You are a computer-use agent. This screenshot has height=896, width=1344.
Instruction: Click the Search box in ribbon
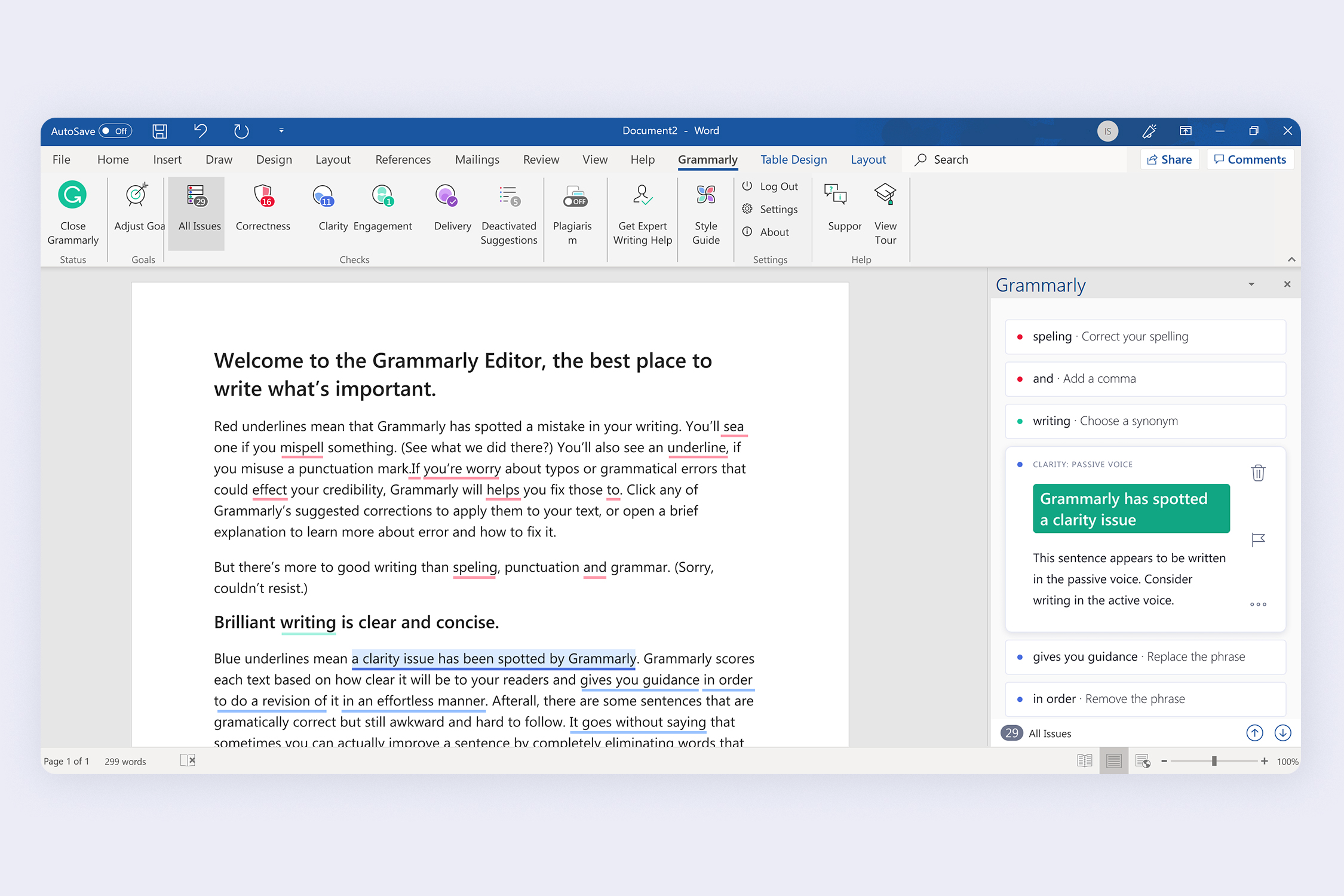(1015, 159)
